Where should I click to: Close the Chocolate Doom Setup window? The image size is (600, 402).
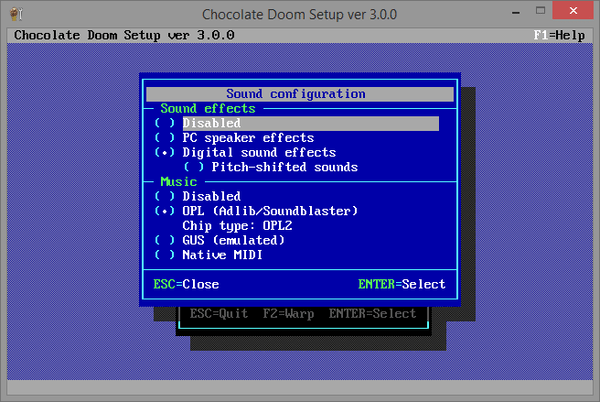coord(573,11)
